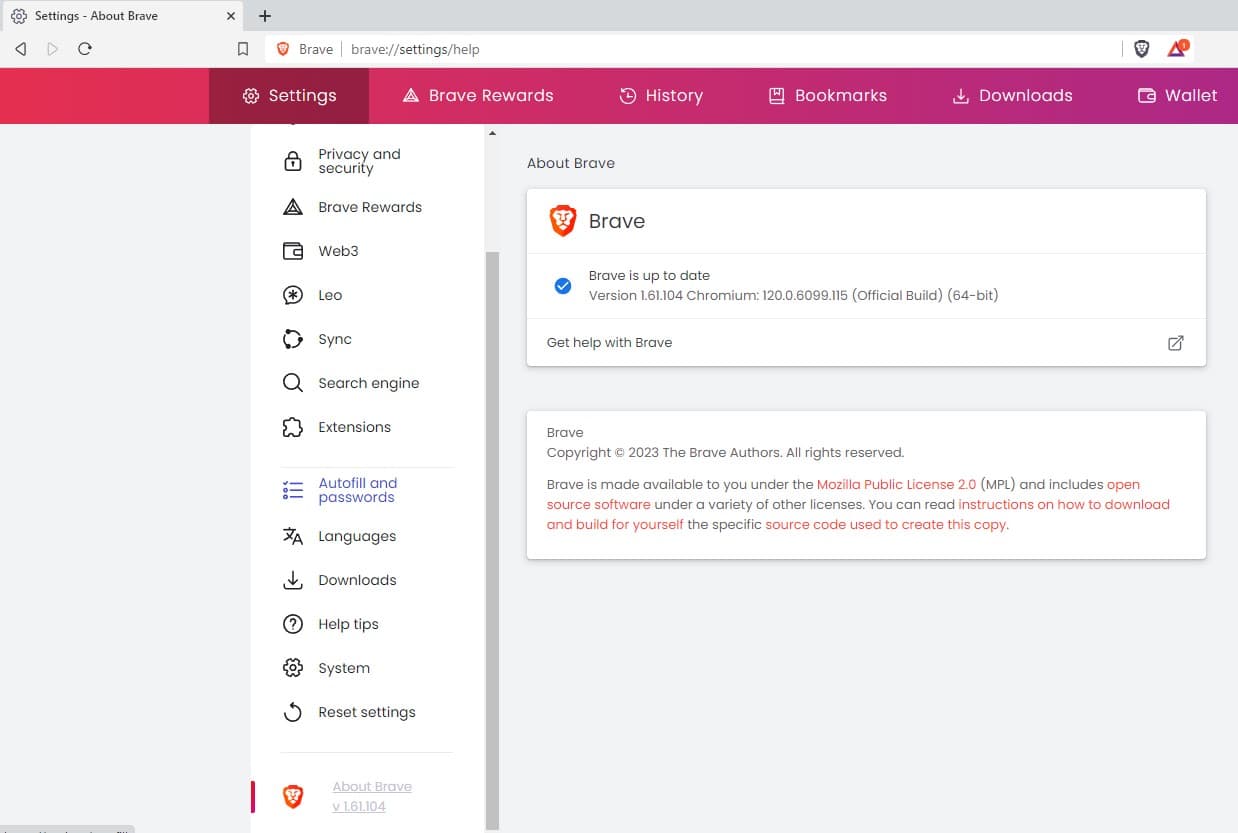Click the sidebar scrollbar up arrow

(x=491, y=133)
